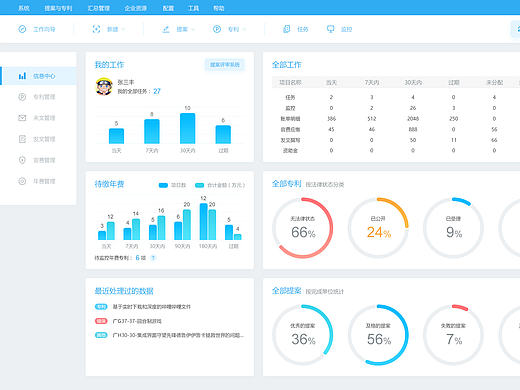Click the bar labeled 14 in 待缴年费 chart
The height and width of the screenshot is (390, 520).
click(136, 229)
